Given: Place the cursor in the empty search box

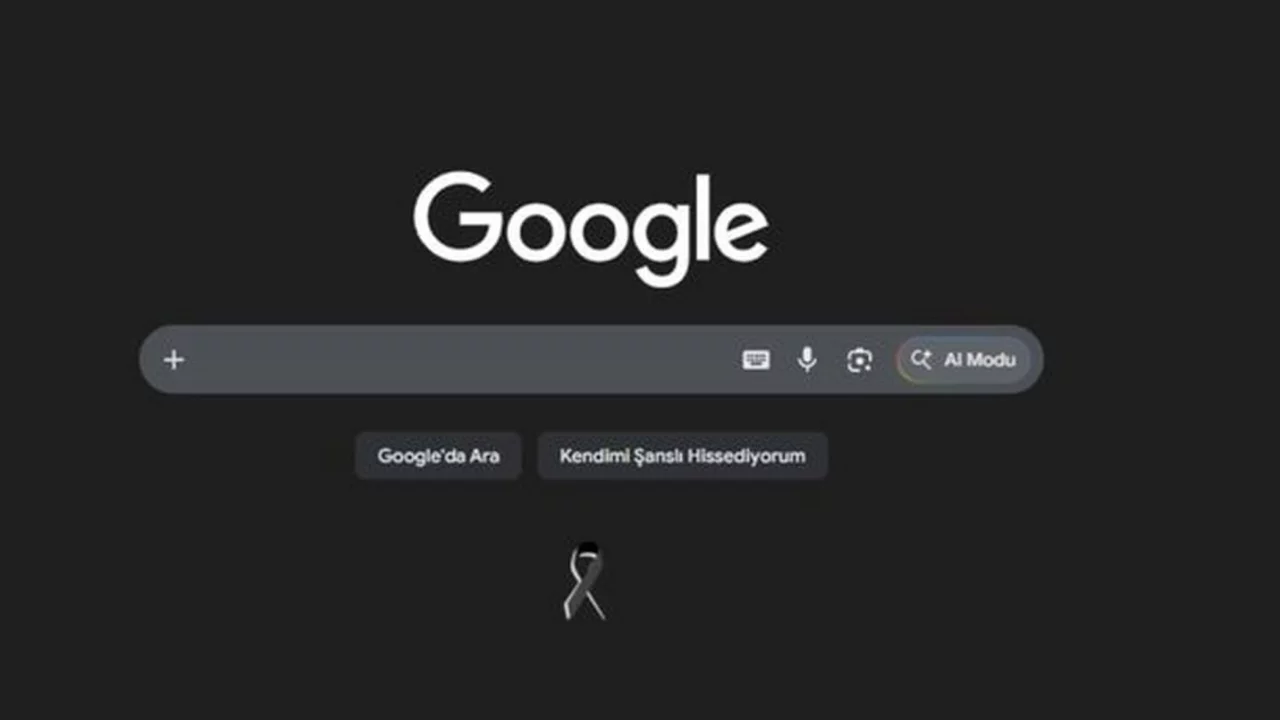Looking at the screenshot, I should click(x=460, y=360).
